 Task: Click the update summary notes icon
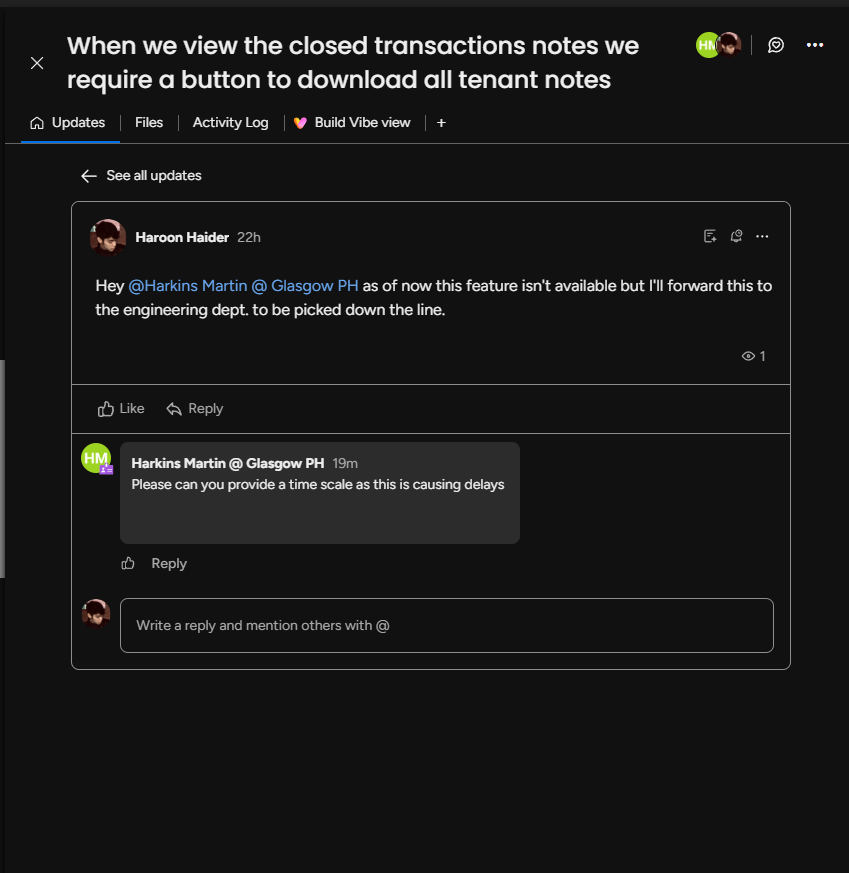tap(710, 236)
